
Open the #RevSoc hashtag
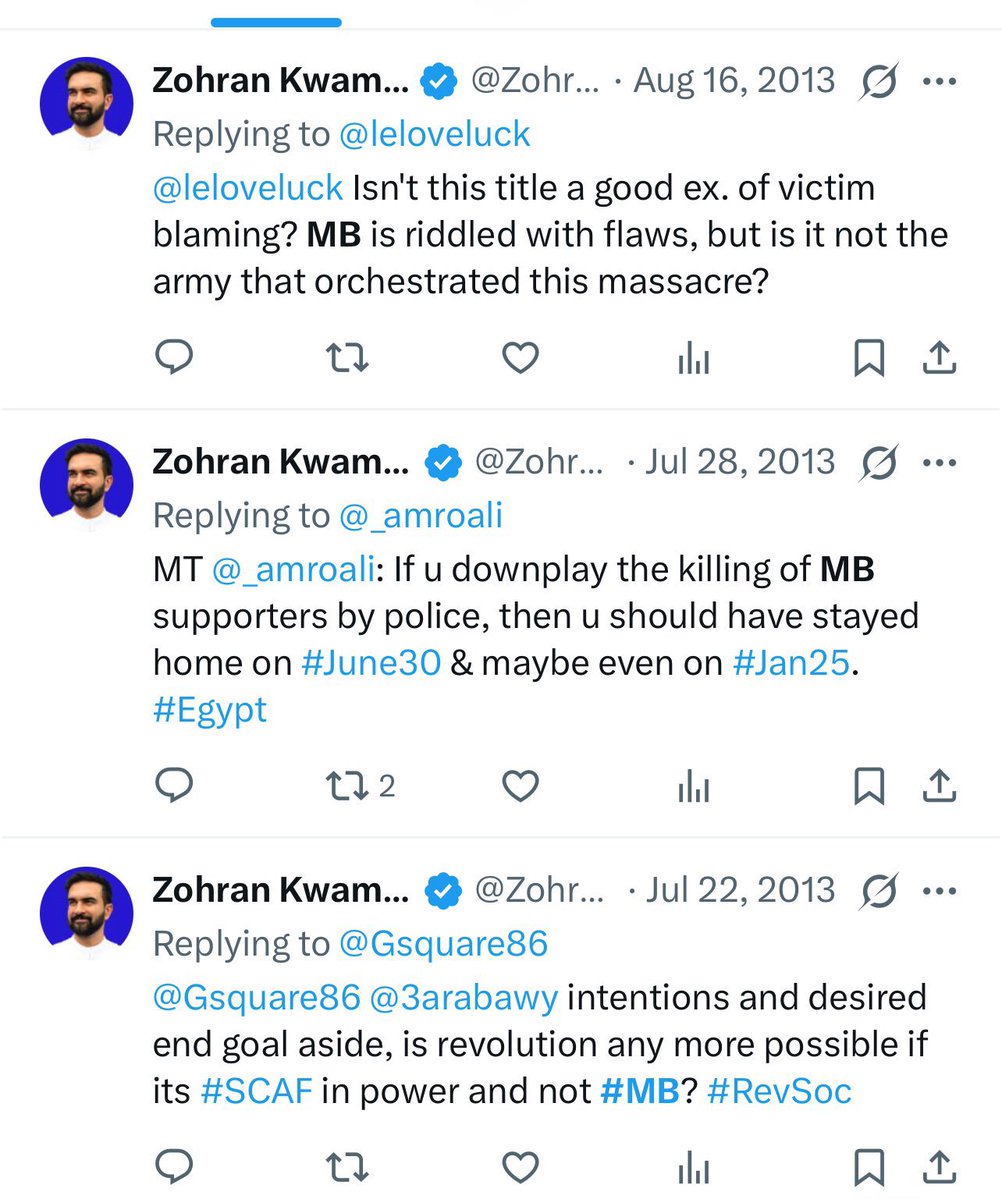point(779,1090)
